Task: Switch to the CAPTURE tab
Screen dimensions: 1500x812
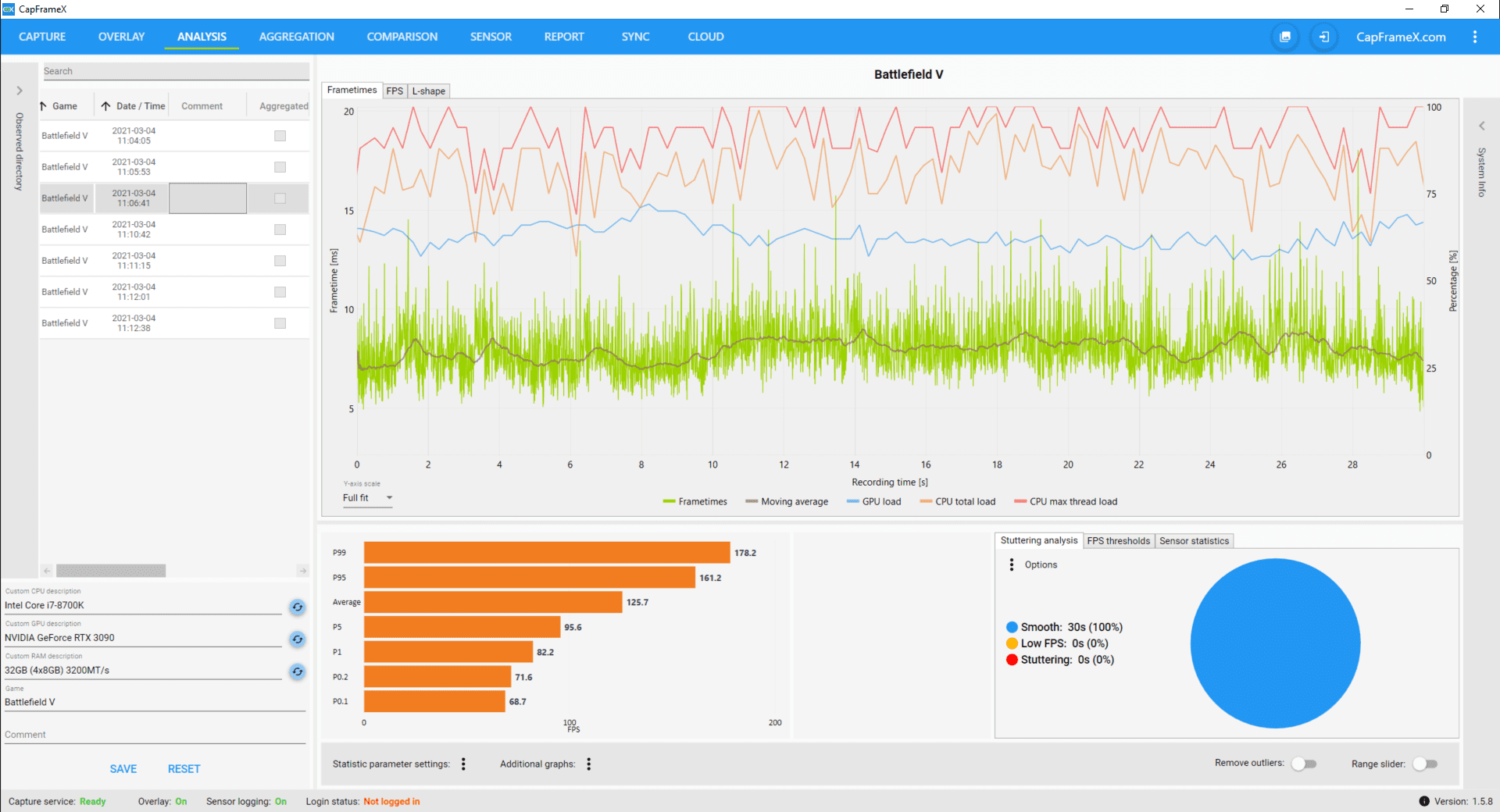Action: [x=42, y=37]
